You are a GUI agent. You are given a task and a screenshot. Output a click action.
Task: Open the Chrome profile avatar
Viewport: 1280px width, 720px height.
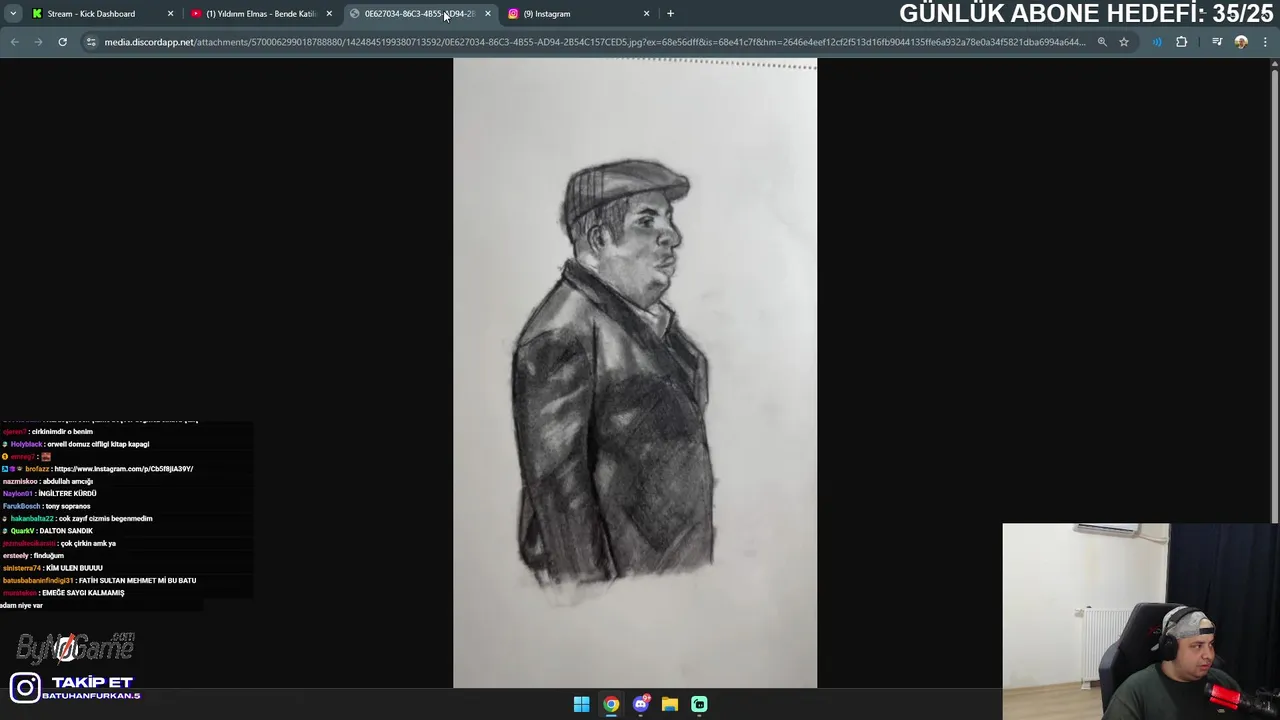[x=1241, y=42]
